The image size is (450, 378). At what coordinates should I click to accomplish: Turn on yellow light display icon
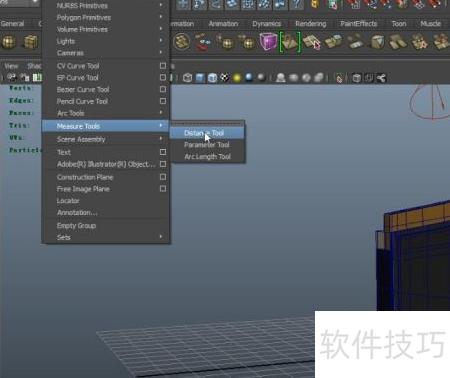(237, 78)
